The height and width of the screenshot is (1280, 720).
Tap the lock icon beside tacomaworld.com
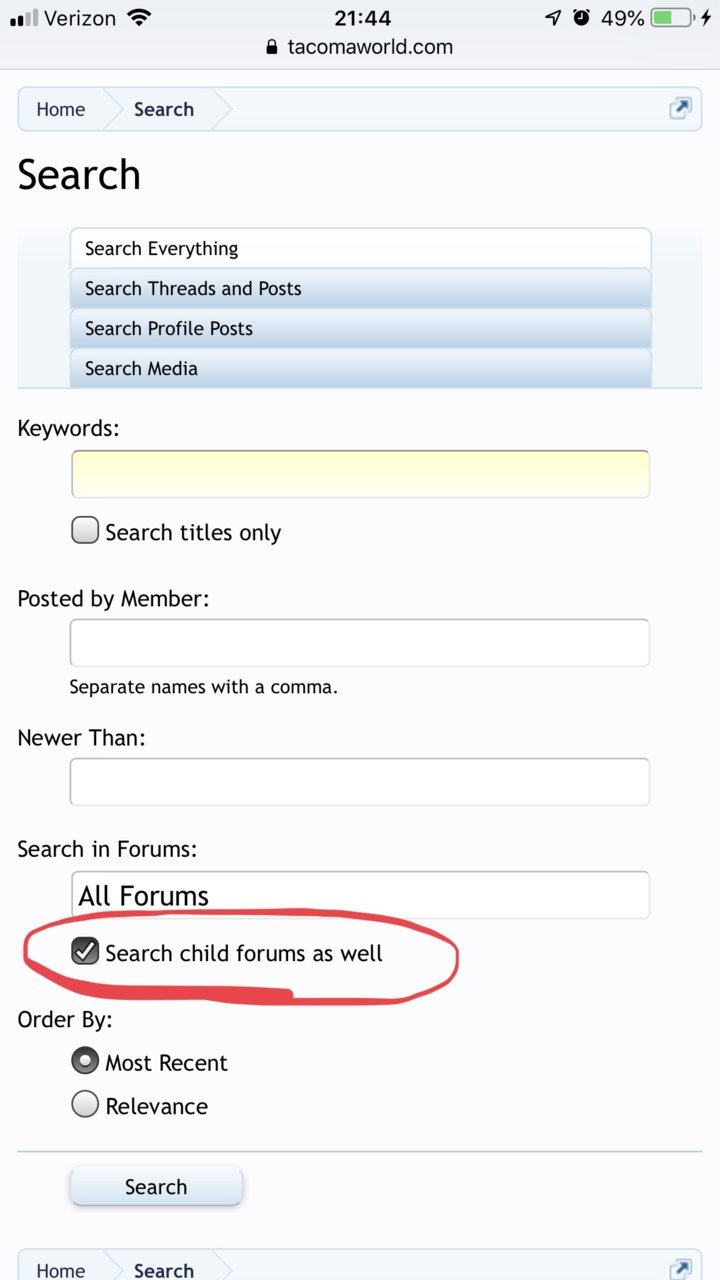[x=271, y=47]
